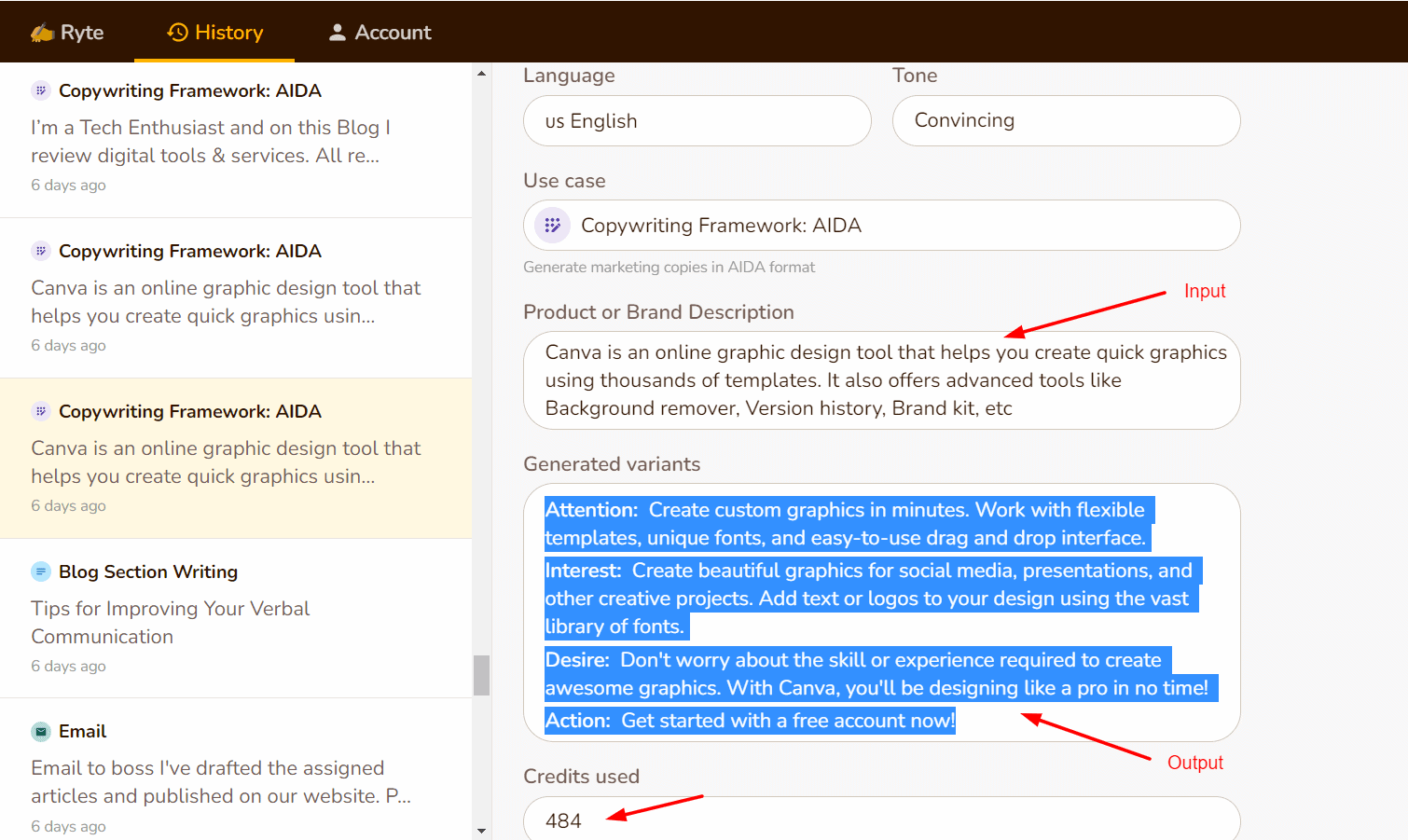Click the Blog Section Writing icon
This screenshot has width=1408, height=840.
[41, 571]
